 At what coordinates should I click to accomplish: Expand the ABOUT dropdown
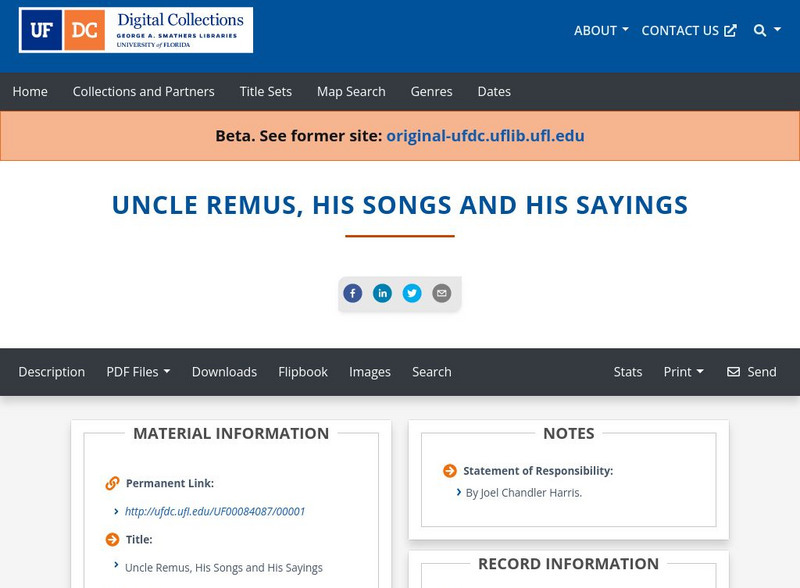click(598, 30)
